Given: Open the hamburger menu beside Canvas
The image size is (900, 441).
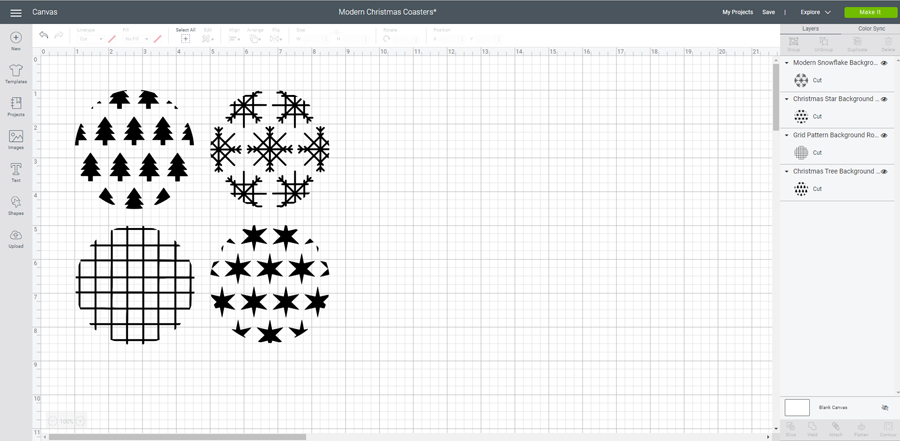Looking at the screenshot, I should click(16, 13).
